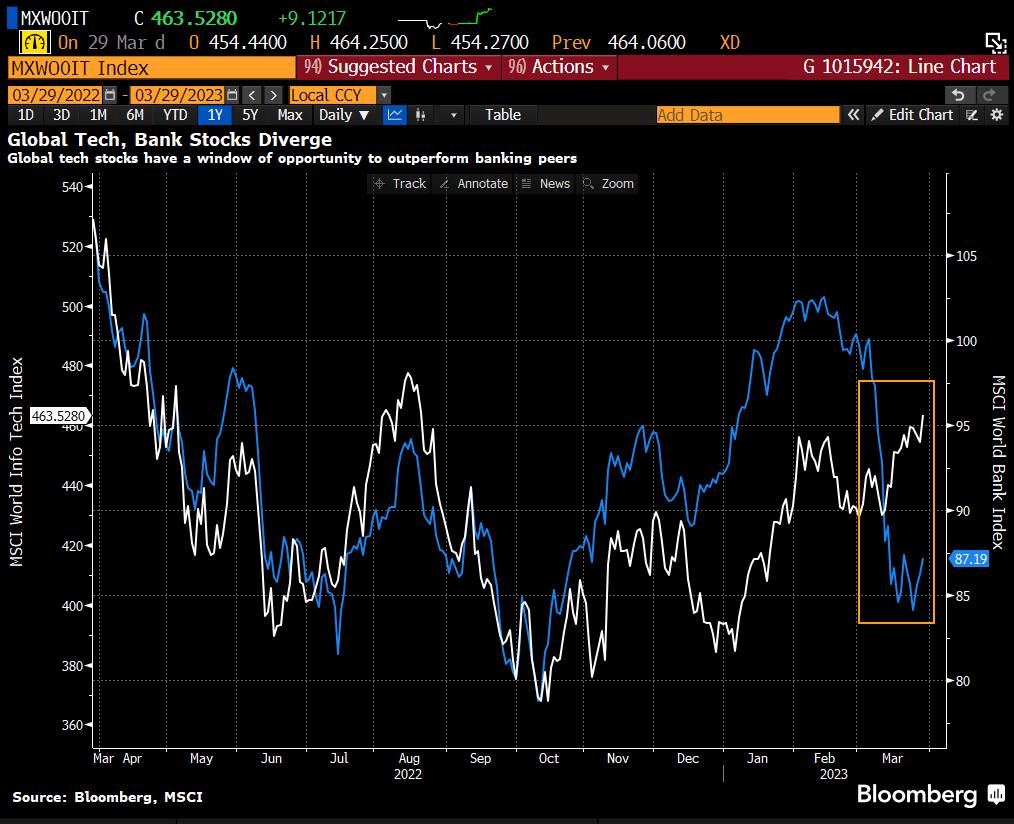Open the Actions menu
Screen dimensions: 1014x824
559,67
